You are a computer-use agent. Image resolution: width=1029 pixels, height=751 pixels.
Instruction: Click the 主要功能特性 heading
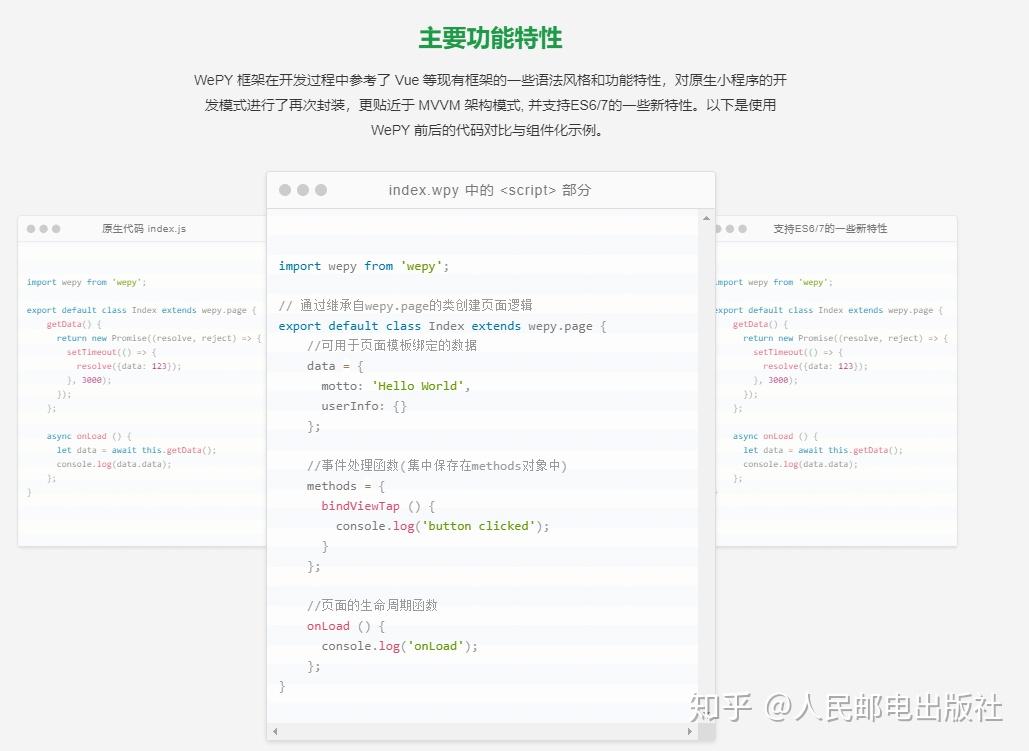click(490, 37)
